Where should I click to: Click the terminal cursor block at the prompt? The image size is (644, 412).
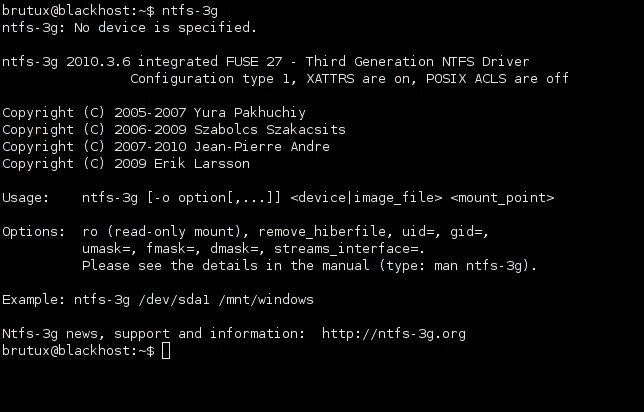click(166, 351)
